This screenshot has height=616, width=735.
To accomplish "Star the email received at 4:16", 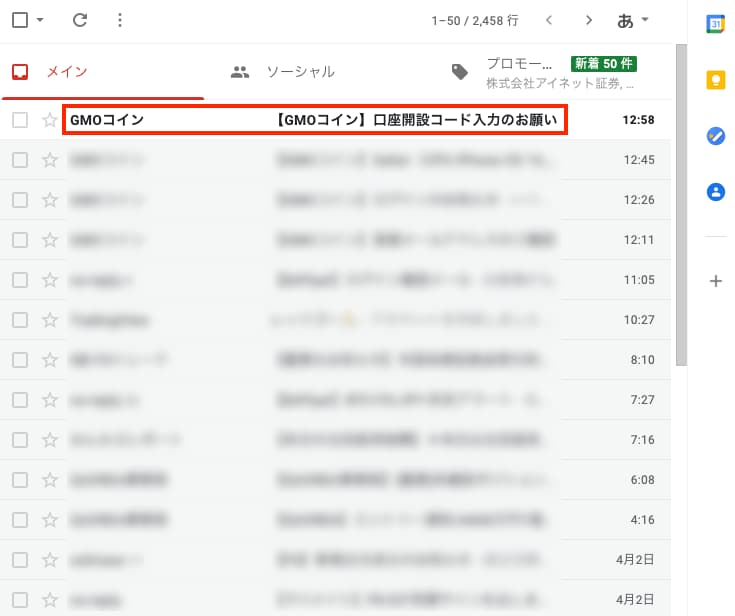I will pos(50,520).
